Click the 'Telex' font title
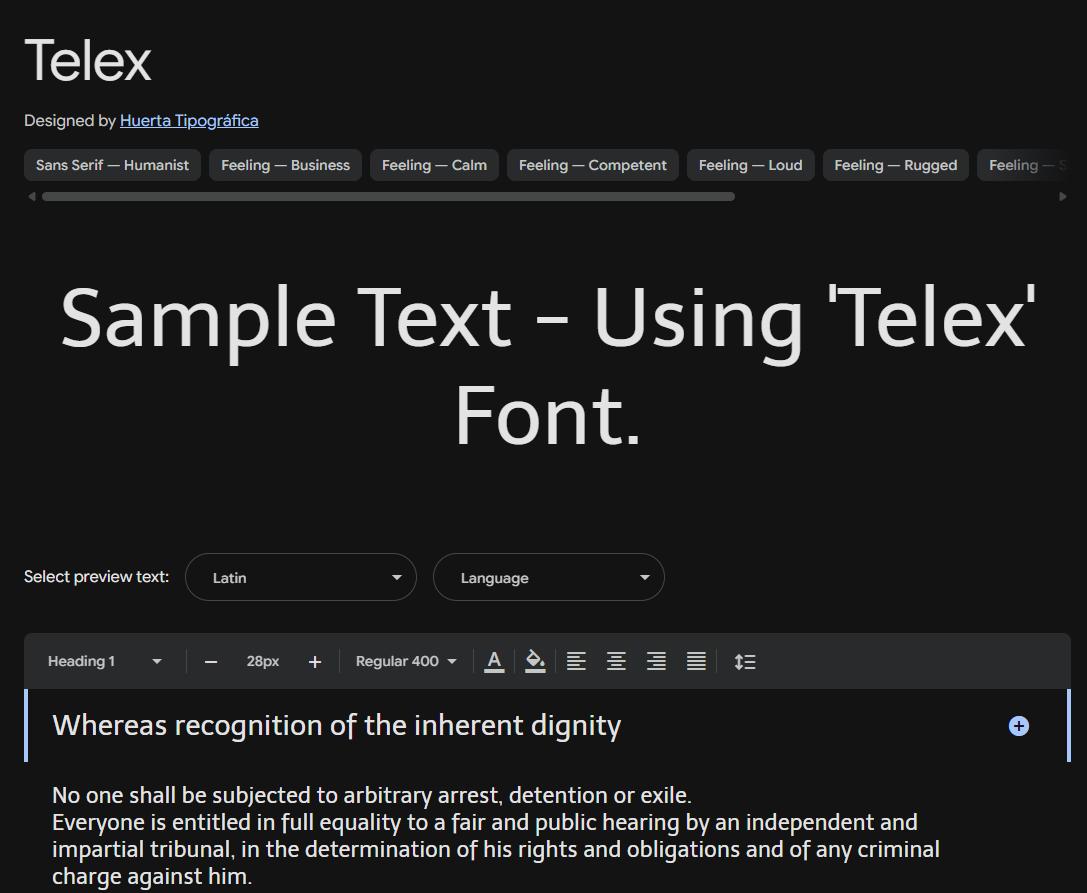This screenshot has height=893, width=1087. pos(88,60)
